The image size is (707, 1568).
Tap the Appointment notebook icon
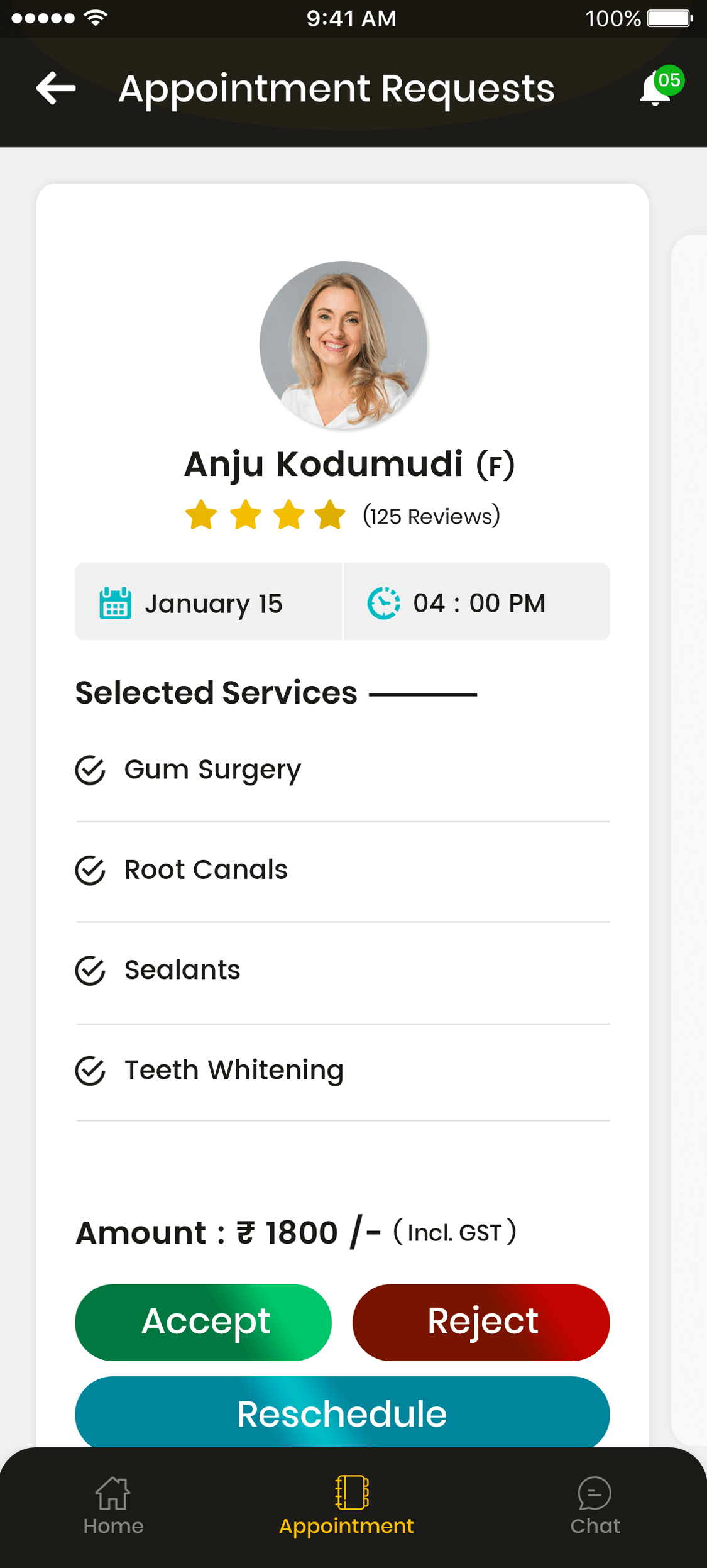coord(351,1492)
